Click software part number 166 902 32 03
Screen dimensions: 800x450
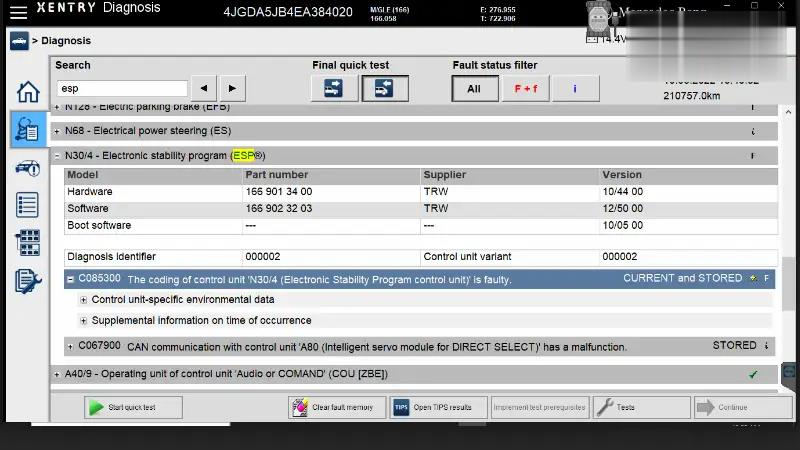279,209
